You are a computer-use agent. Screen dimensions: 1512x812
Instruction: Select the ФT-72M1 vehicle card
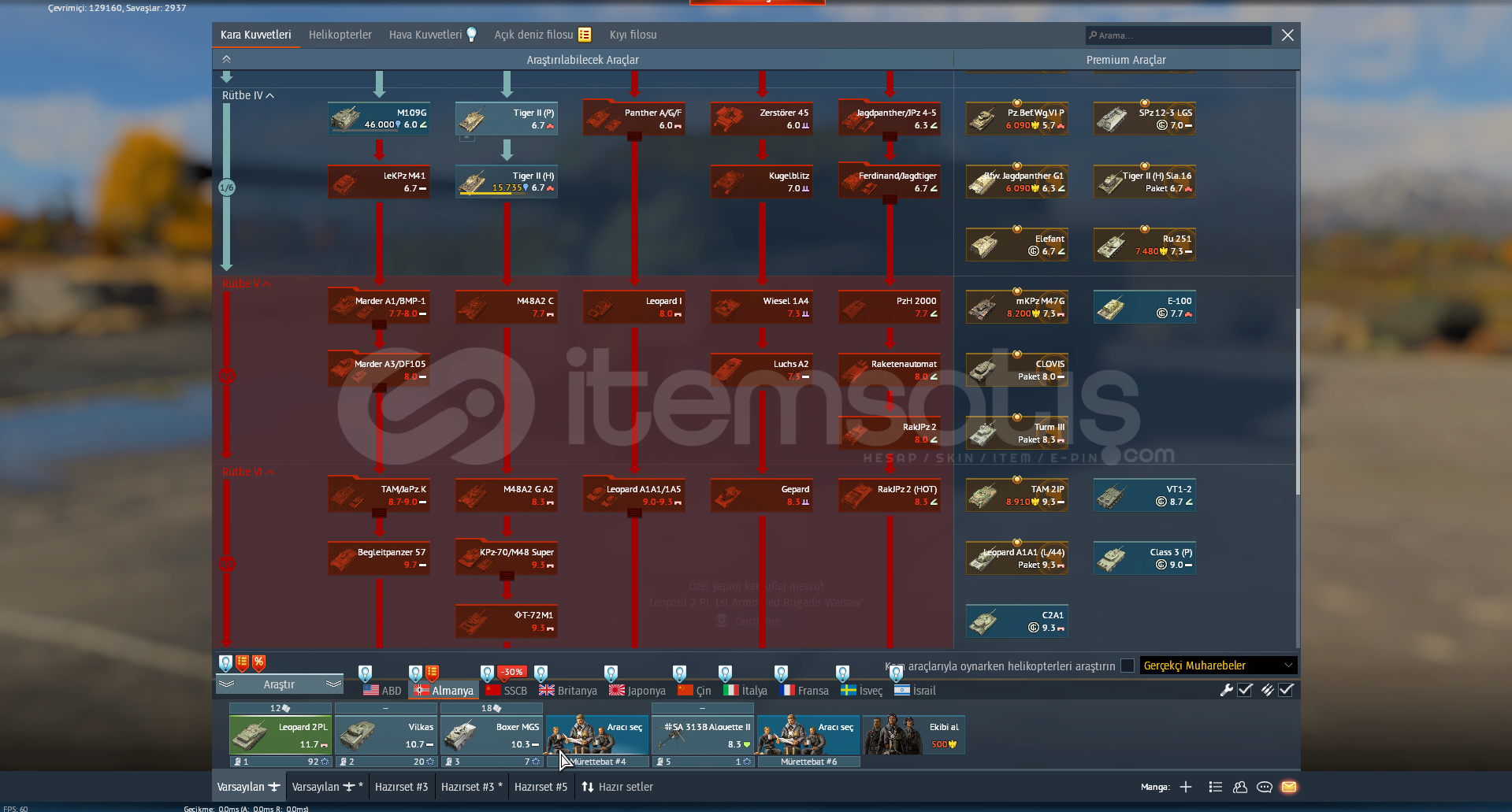507,621
